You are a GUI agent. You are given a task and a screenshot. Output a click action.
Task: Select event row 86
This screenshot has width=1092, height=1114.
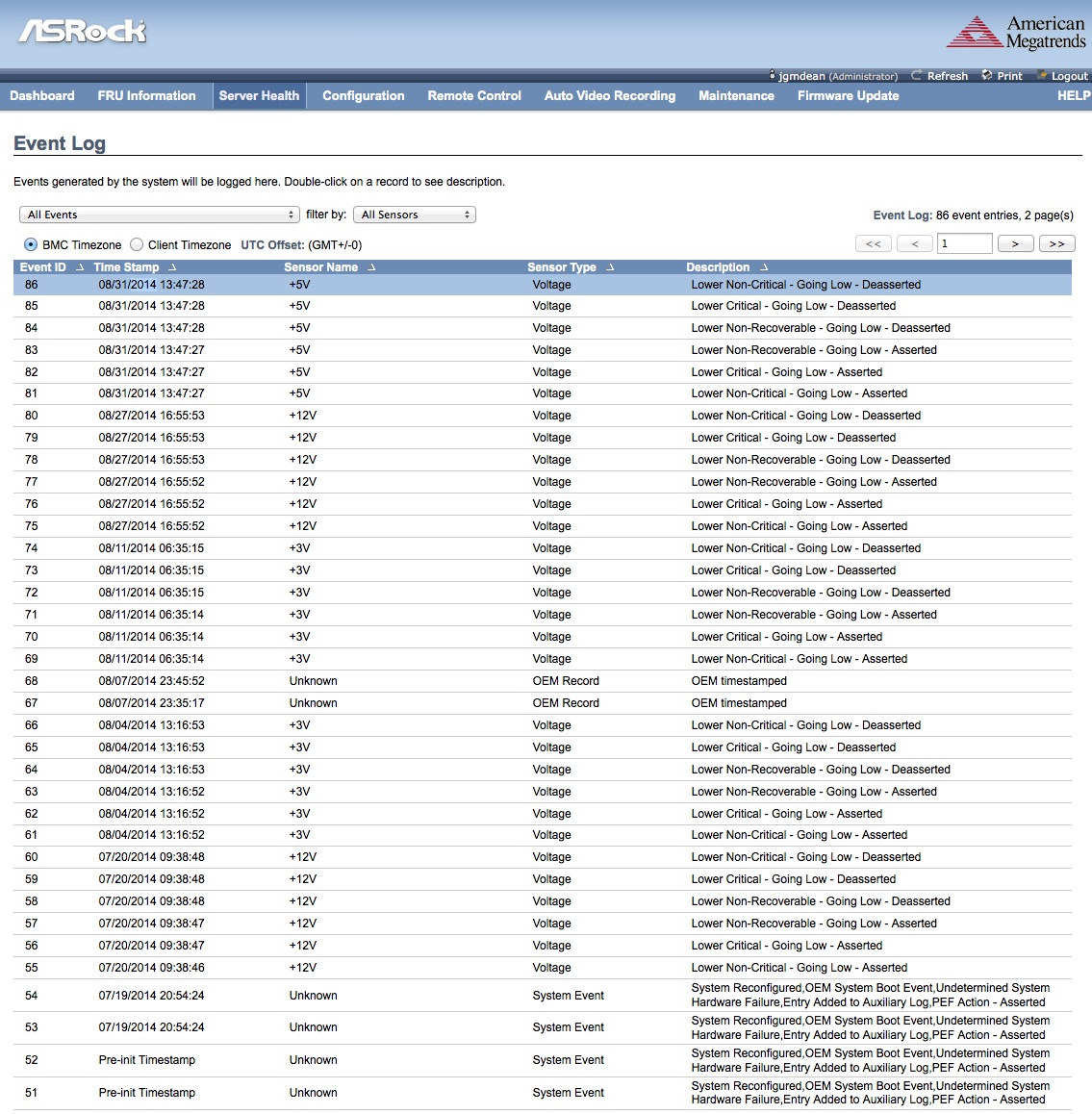pos(542,285)
